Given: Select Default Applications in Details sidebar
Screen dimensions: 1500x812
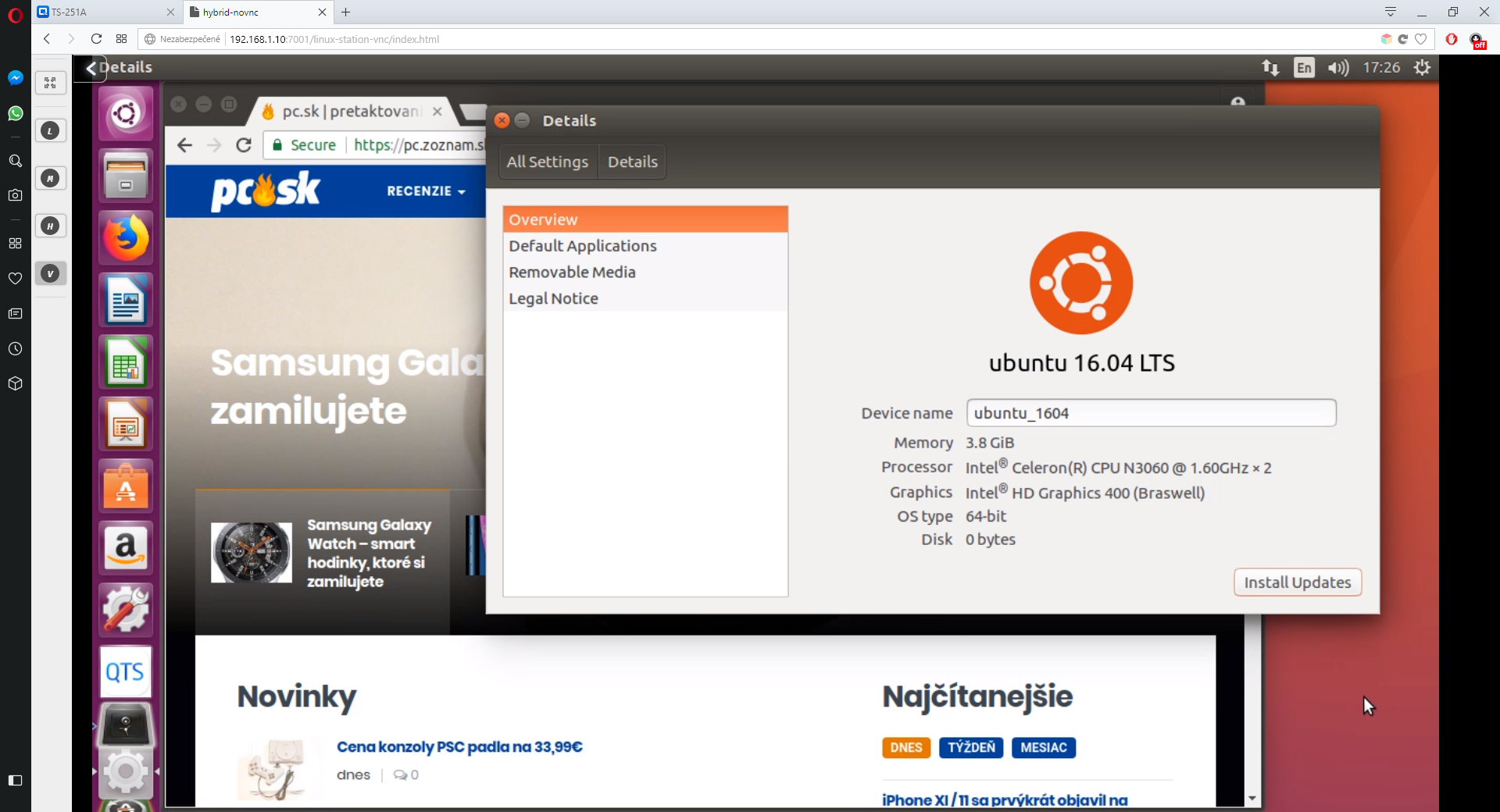Looking at the screenshot, I should click(x=645, y=246).
